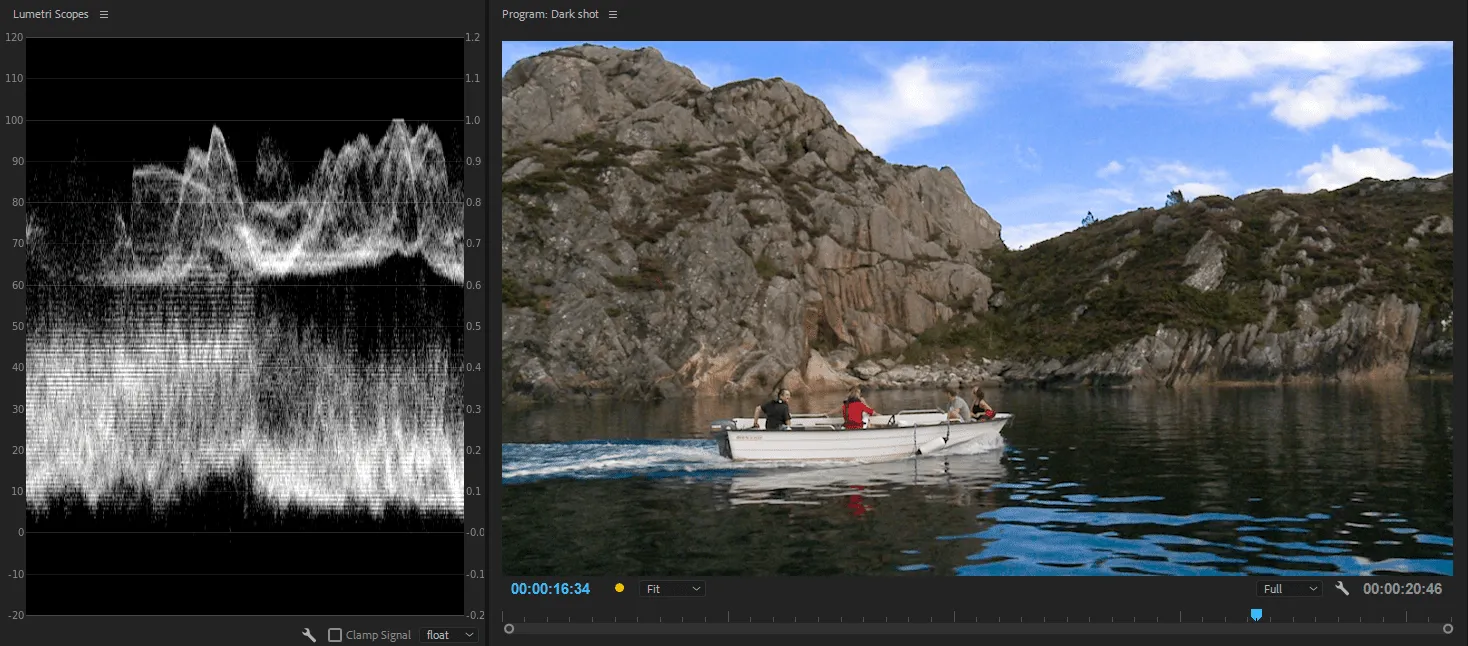Click the blue playhead marker on time ruler
This screenshot has width=1468, height=646.
1256,614
